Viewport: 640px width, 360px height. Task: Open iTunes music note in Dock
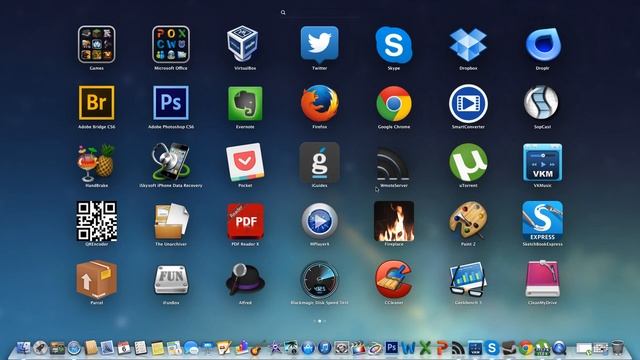[324, 348]
